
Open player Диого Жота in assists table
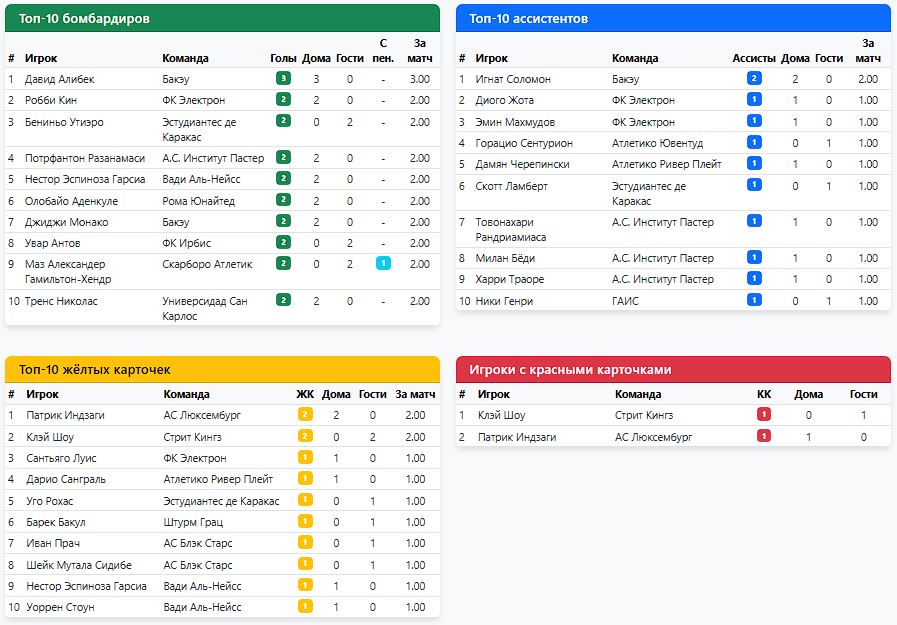503,100
